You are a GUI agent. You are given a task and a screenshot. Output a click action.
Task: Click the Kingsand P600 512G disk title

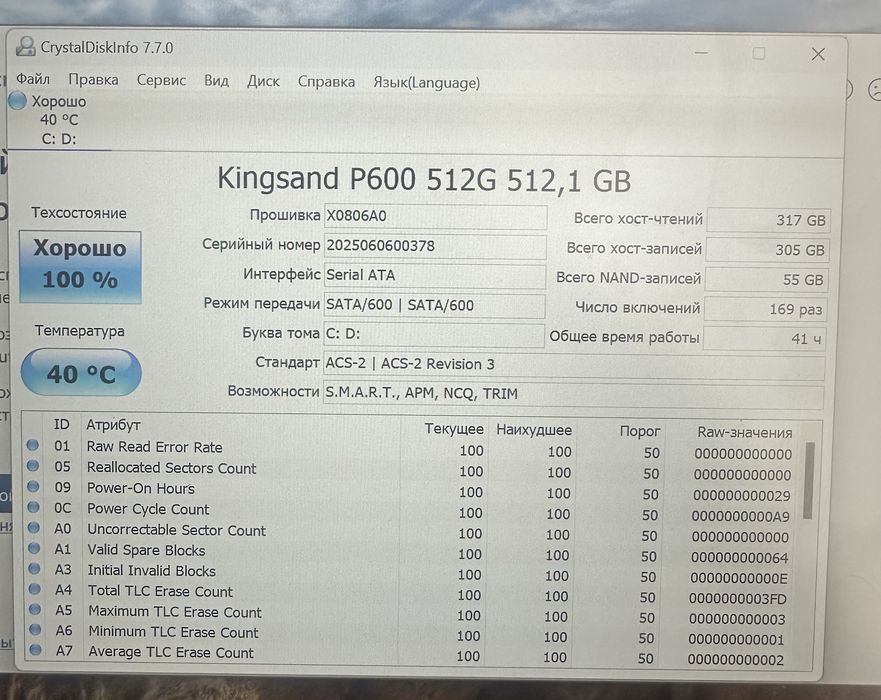[x=424, y=180]
